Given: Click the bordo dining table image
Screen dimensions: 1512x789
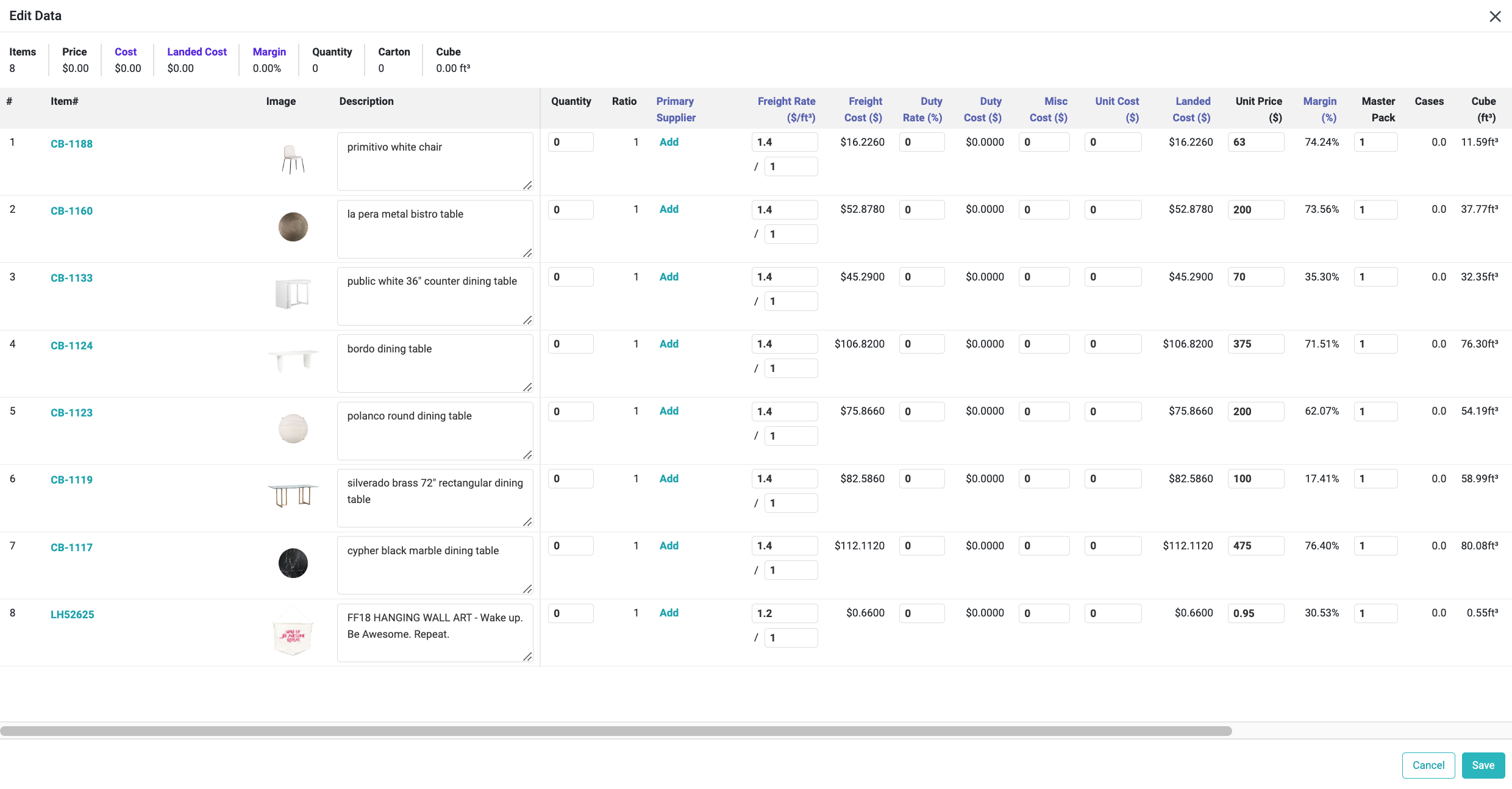Looking at the screenshot, I should pos(293,360).
